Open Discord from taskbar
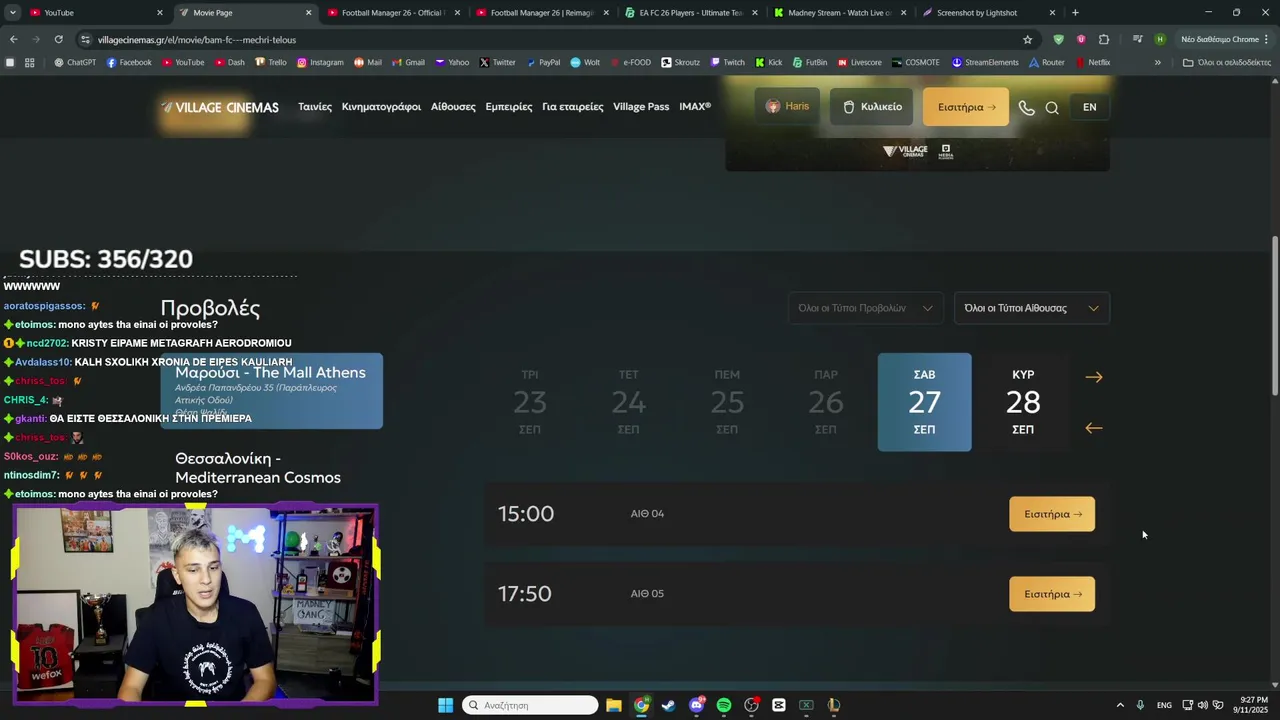The width and height of the screenshot is (1280, 720). [697, 705]
